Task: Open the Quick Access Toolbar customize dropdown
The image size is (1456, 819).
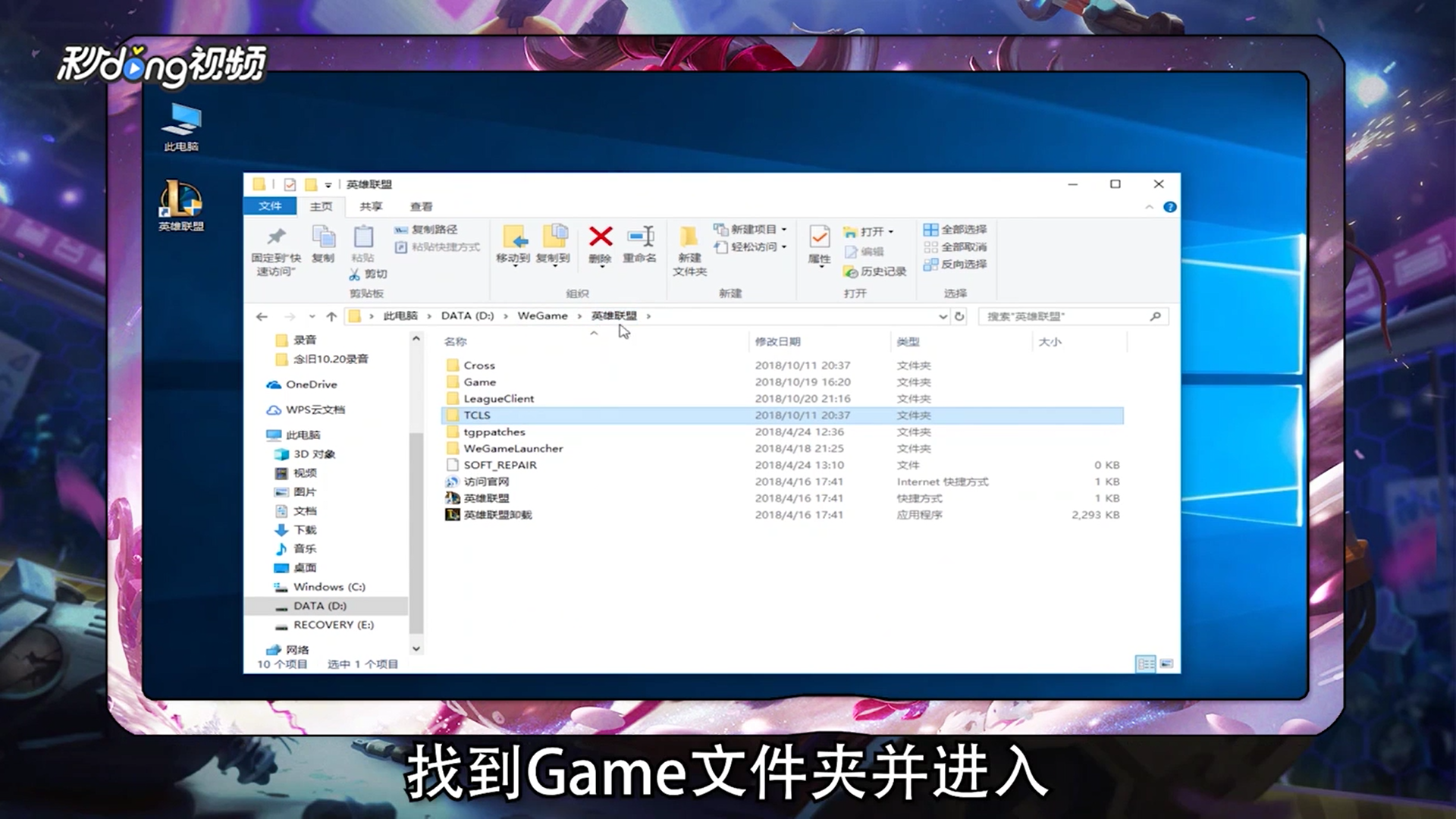Action: pyautogui.click(x=328, y=185)
